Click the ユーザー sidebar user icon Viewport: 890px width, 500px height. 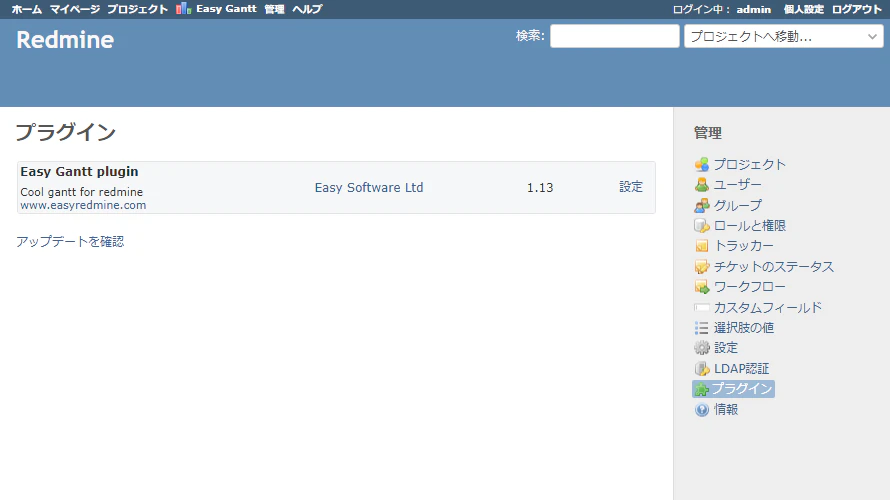(x=702, y=185)
